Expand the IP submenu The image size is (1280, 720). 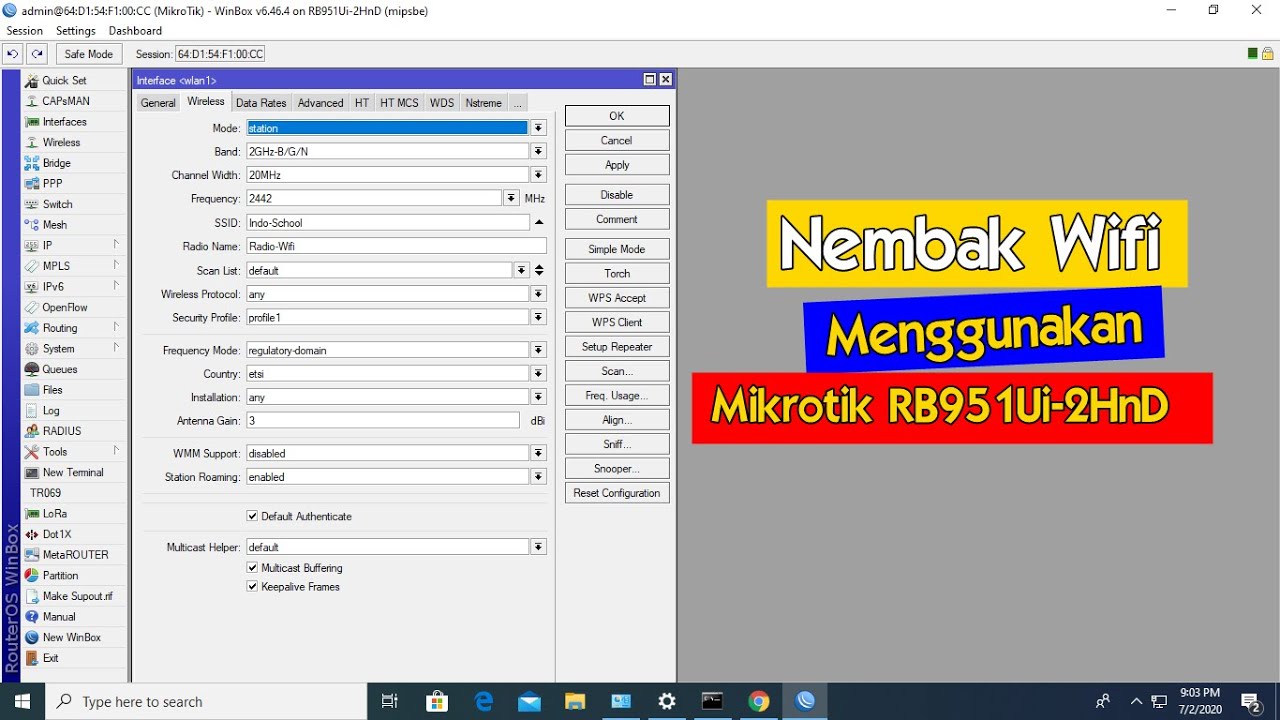[x=116, y=245]
